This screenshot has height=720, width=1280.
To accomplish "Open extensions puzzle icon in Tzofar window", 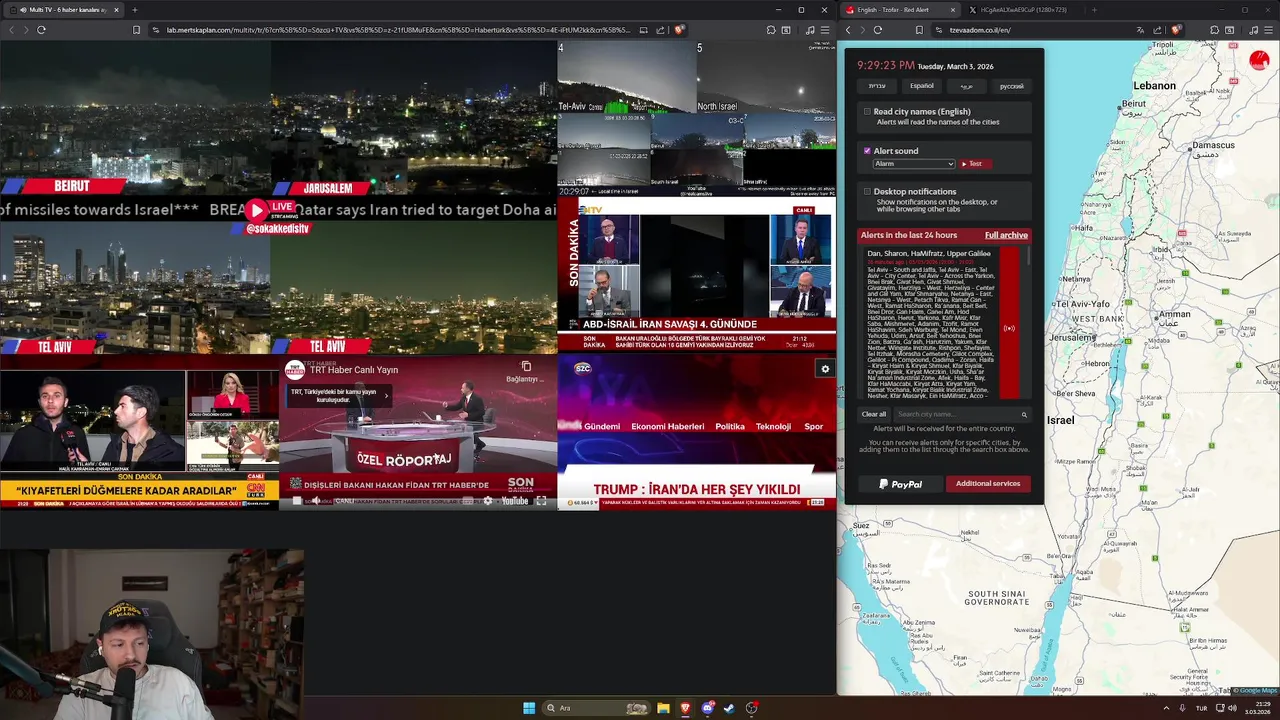I will point(1214,30).
